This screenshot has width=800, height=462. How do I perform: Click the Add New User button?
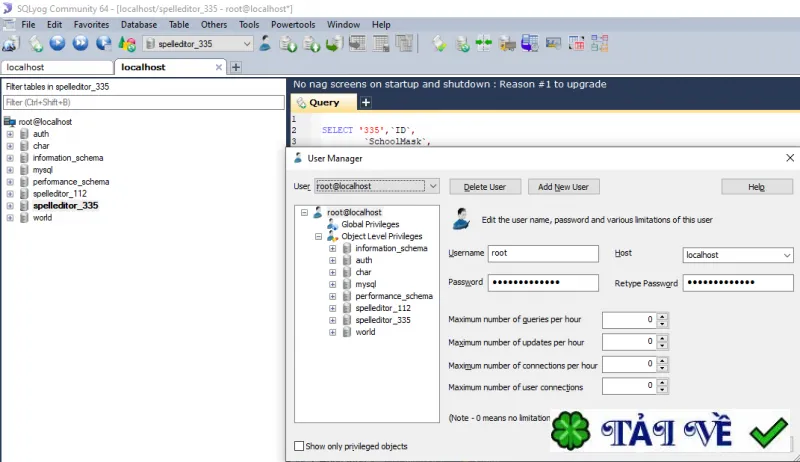[x=563, y=187]
